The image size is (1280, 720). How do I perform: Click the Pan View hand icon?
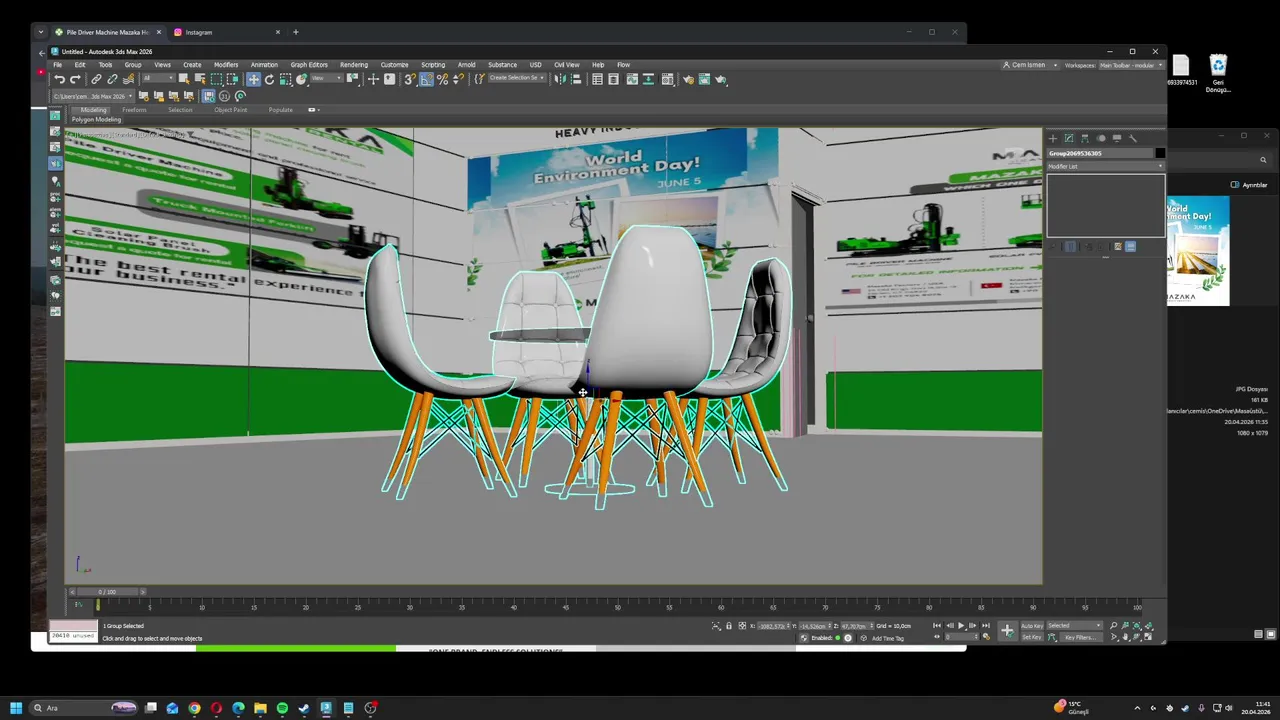pyautogui.click(x=1125, y=637)
